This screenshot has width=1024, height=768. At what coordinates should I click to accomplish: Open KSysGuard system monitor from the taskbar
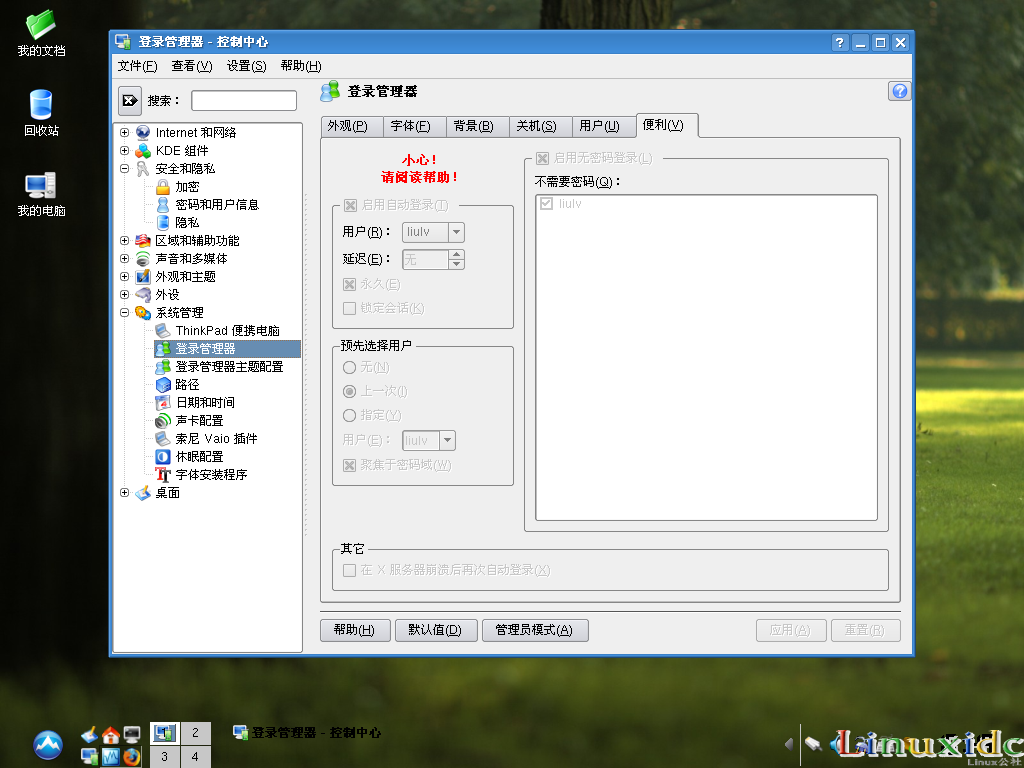112,757
